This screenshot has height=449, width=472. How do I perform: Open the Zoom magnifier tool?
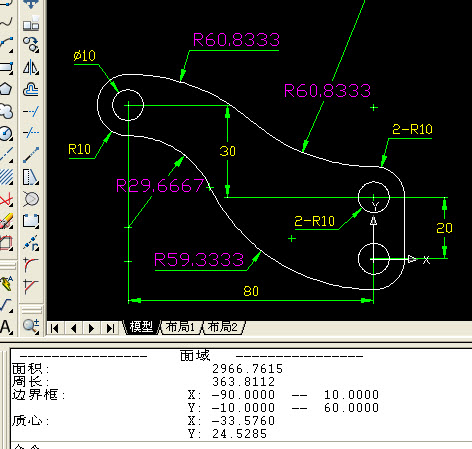31,326
